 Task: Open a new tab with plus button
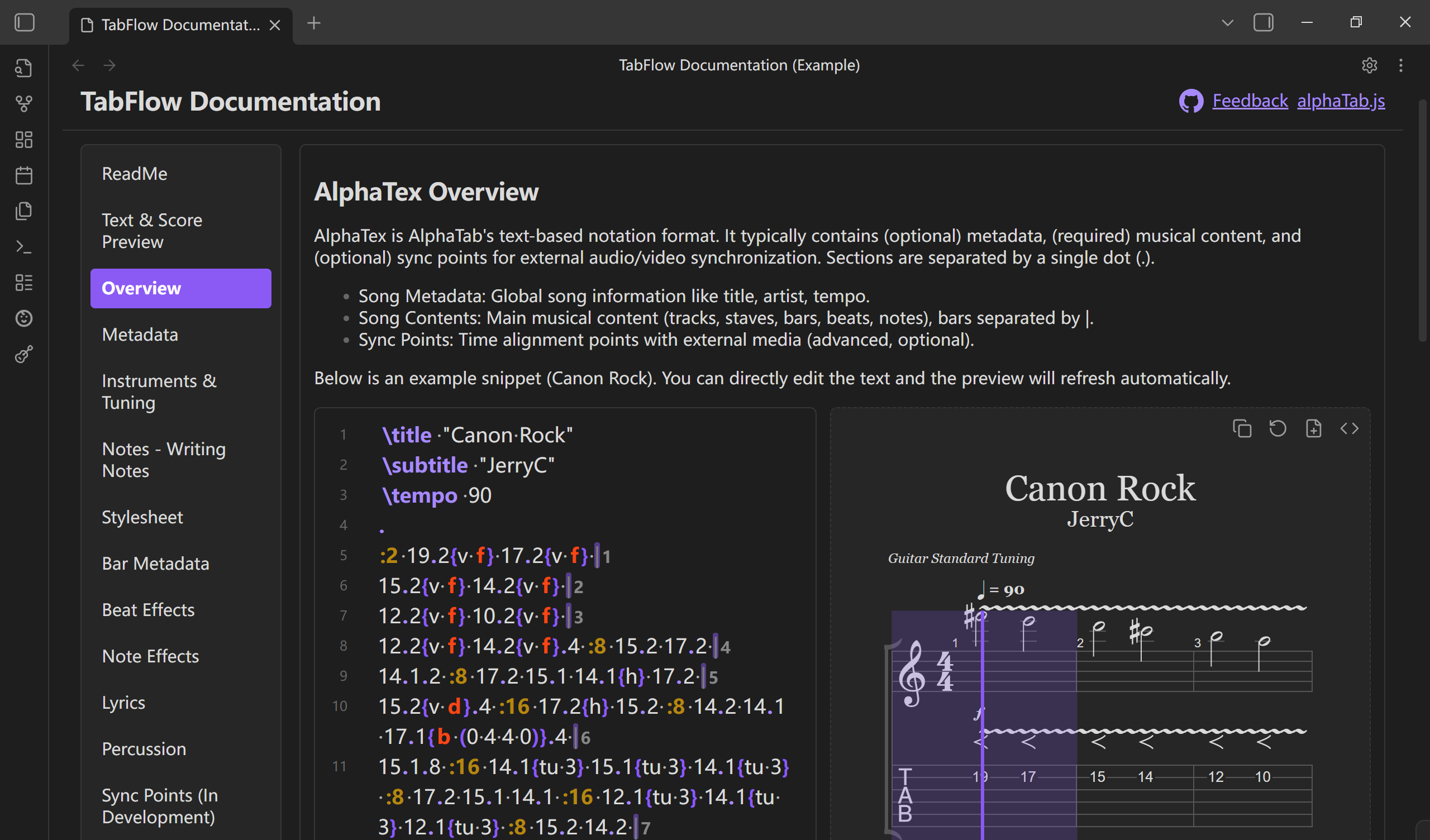314,23
